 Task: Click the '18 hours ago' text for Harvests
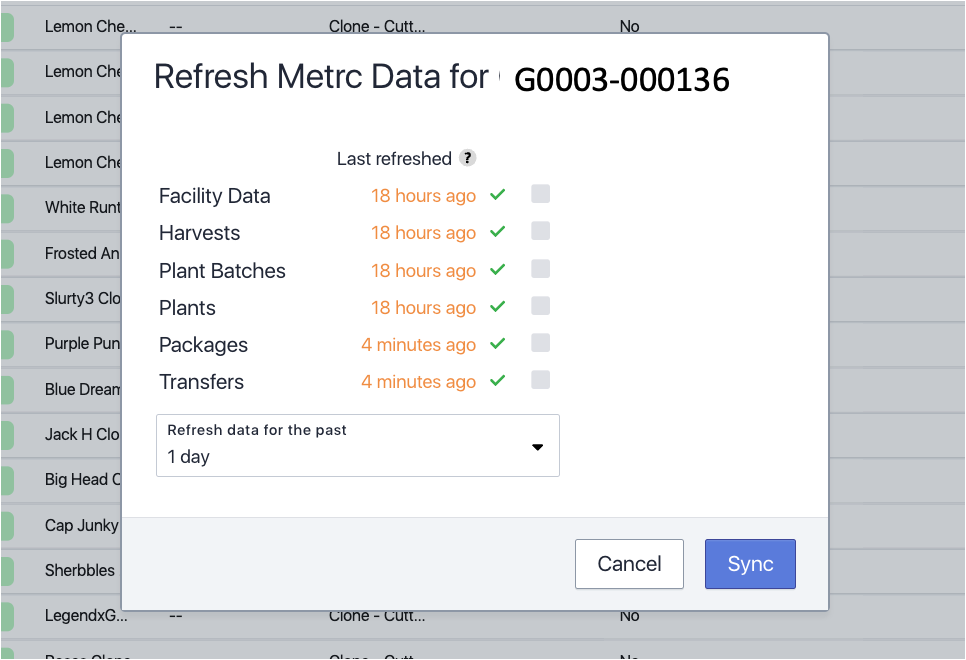coord(423,233)
